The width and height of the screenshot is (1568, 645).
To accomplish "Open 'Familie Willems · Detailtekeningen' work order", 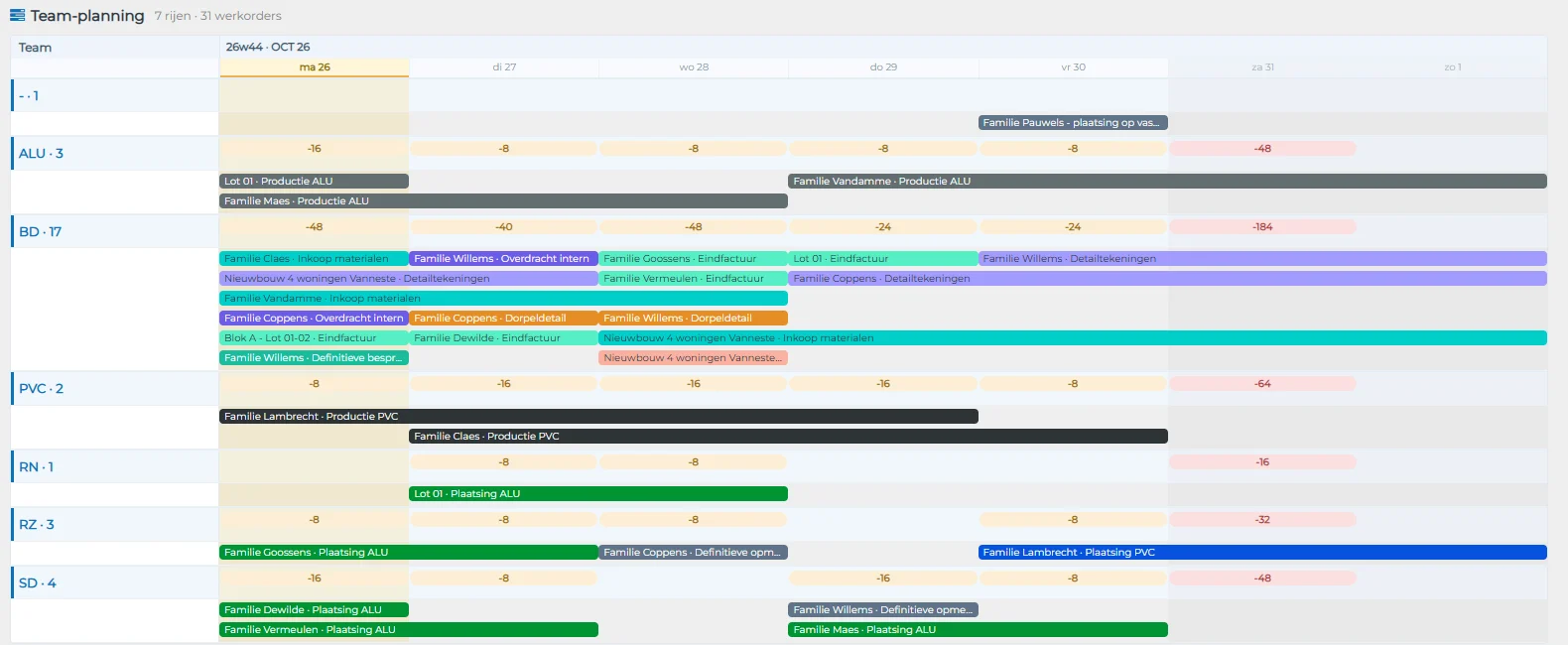I will point(1262,259).
